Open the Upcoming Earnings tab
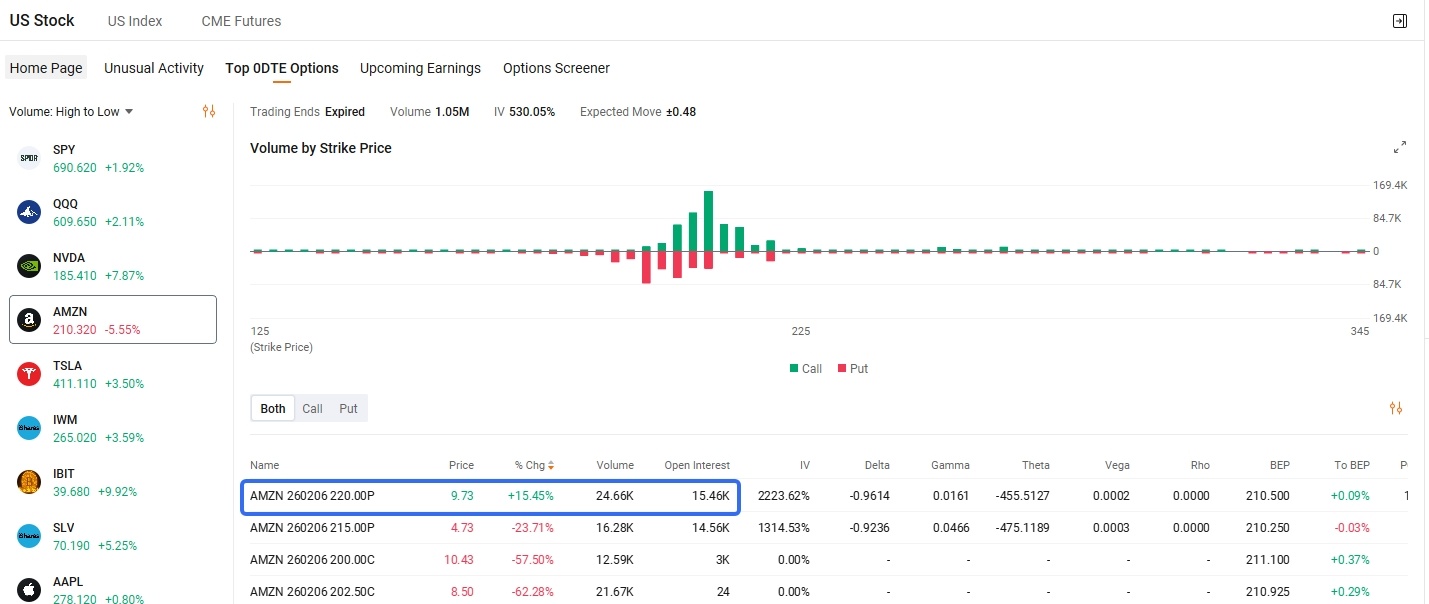Screen dimensions: 1429x604 (420, 68)
